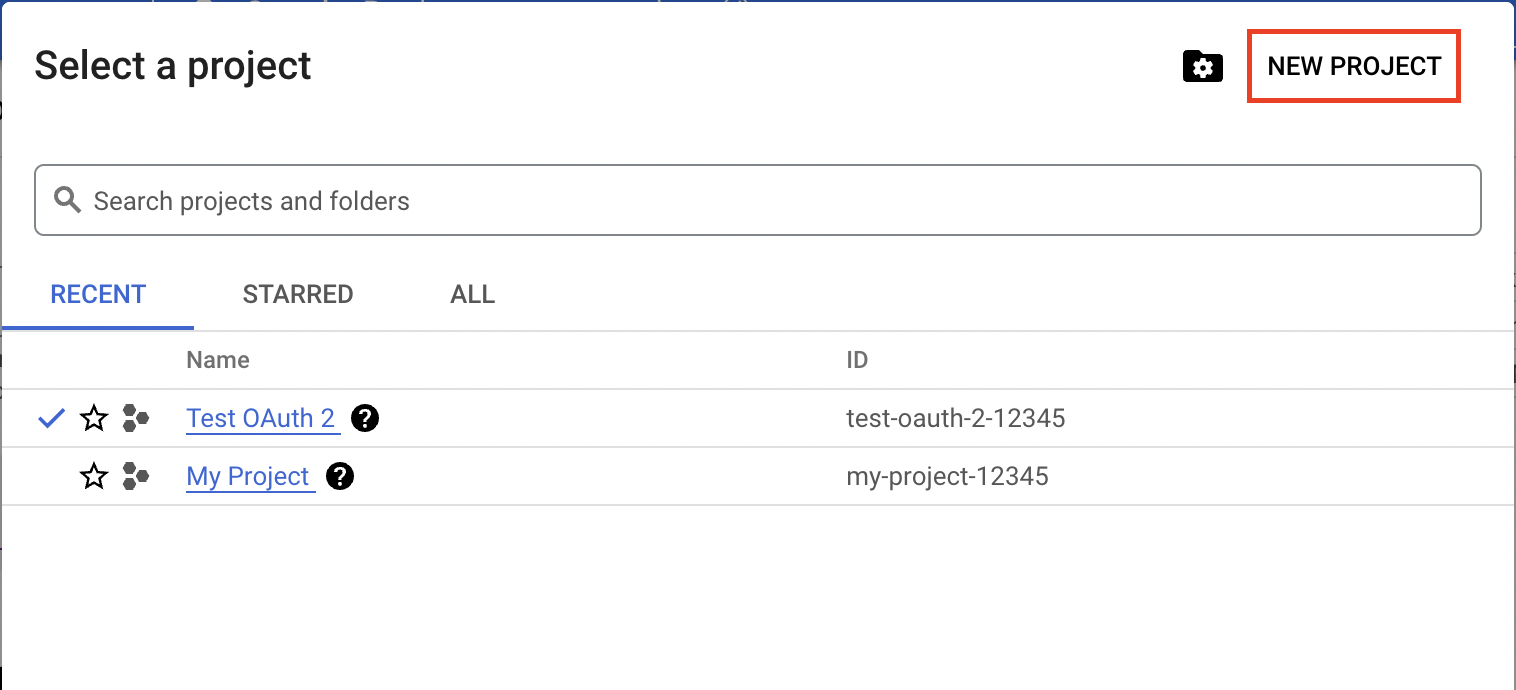The height and width of the screenshot is (690, 1516).
Task: Click the organization icon next to Test OAuth 2
Action: (136, 418)
